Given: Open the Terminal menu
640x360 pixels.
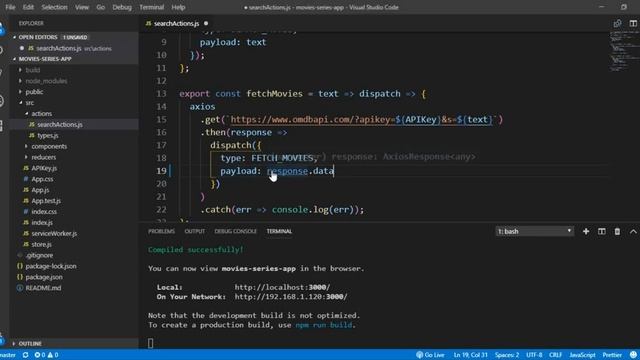Looking at the screenshot, I should 151,7.
